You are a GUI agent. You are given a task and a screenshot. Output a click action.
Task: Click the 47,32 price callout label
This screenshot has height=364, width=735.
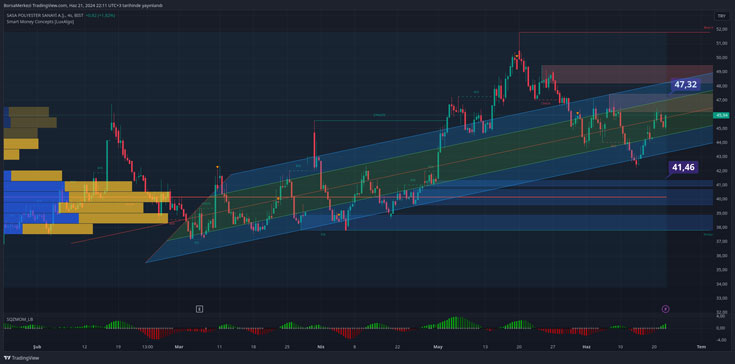click(x=685, y=85)
